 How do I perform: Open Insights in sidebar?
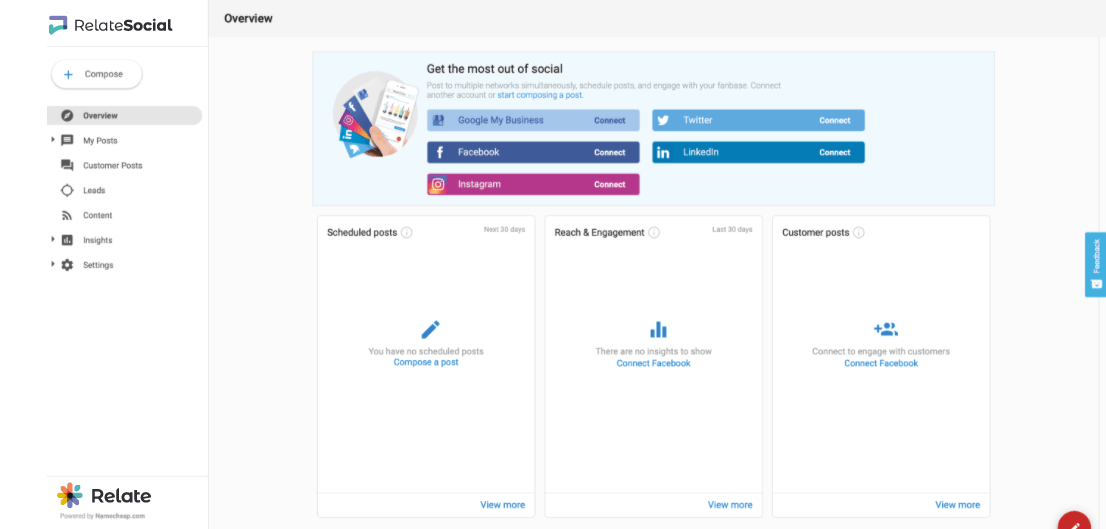(97, 240)
